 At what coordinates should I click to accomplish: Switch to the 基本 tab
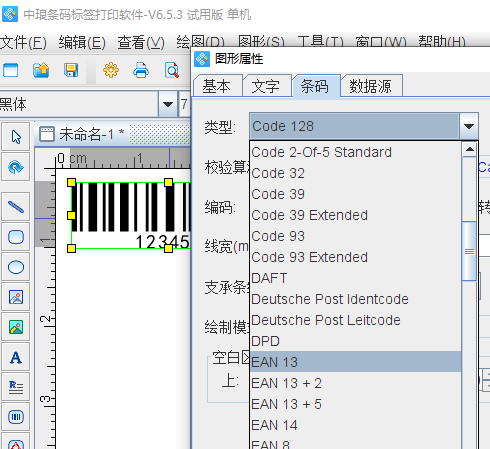pos(217,86)
